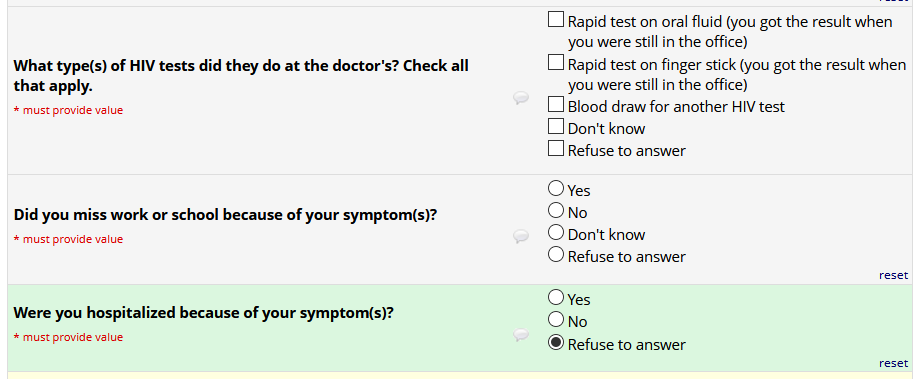
Task: Select Refuse to answer for missed work
Action: coord(556,254)
